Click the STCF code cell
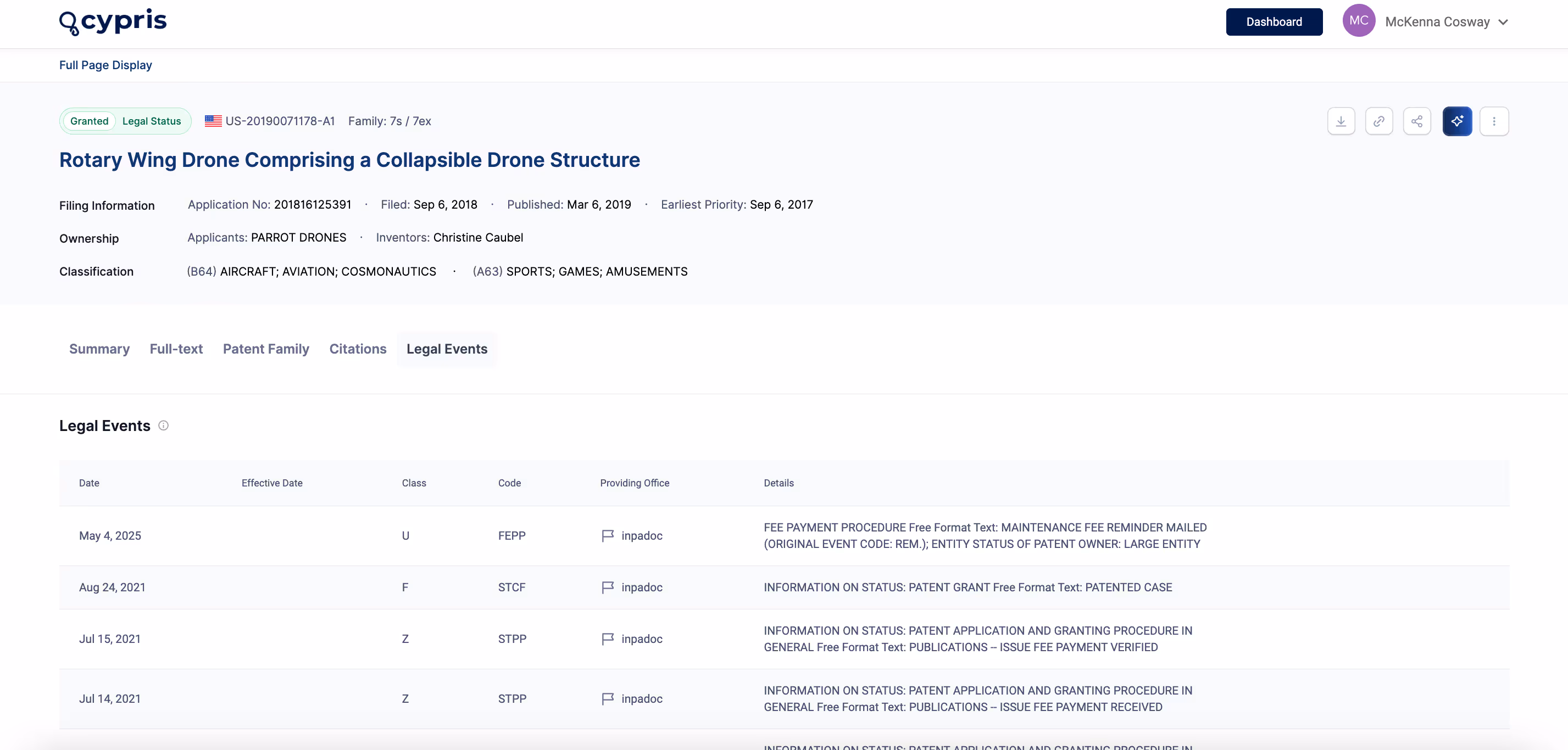Image resolution: width=1568 pixels, height=750 pixels. (512, 587)
